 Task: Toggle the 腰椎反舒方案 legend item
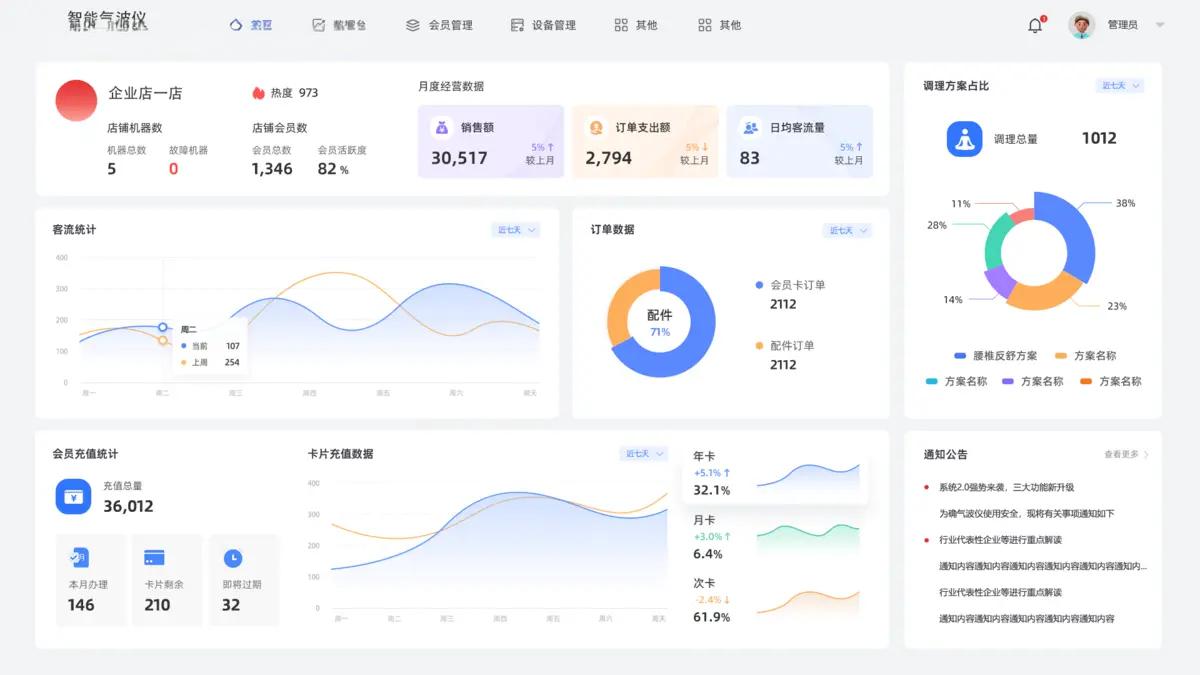(996, 356)
